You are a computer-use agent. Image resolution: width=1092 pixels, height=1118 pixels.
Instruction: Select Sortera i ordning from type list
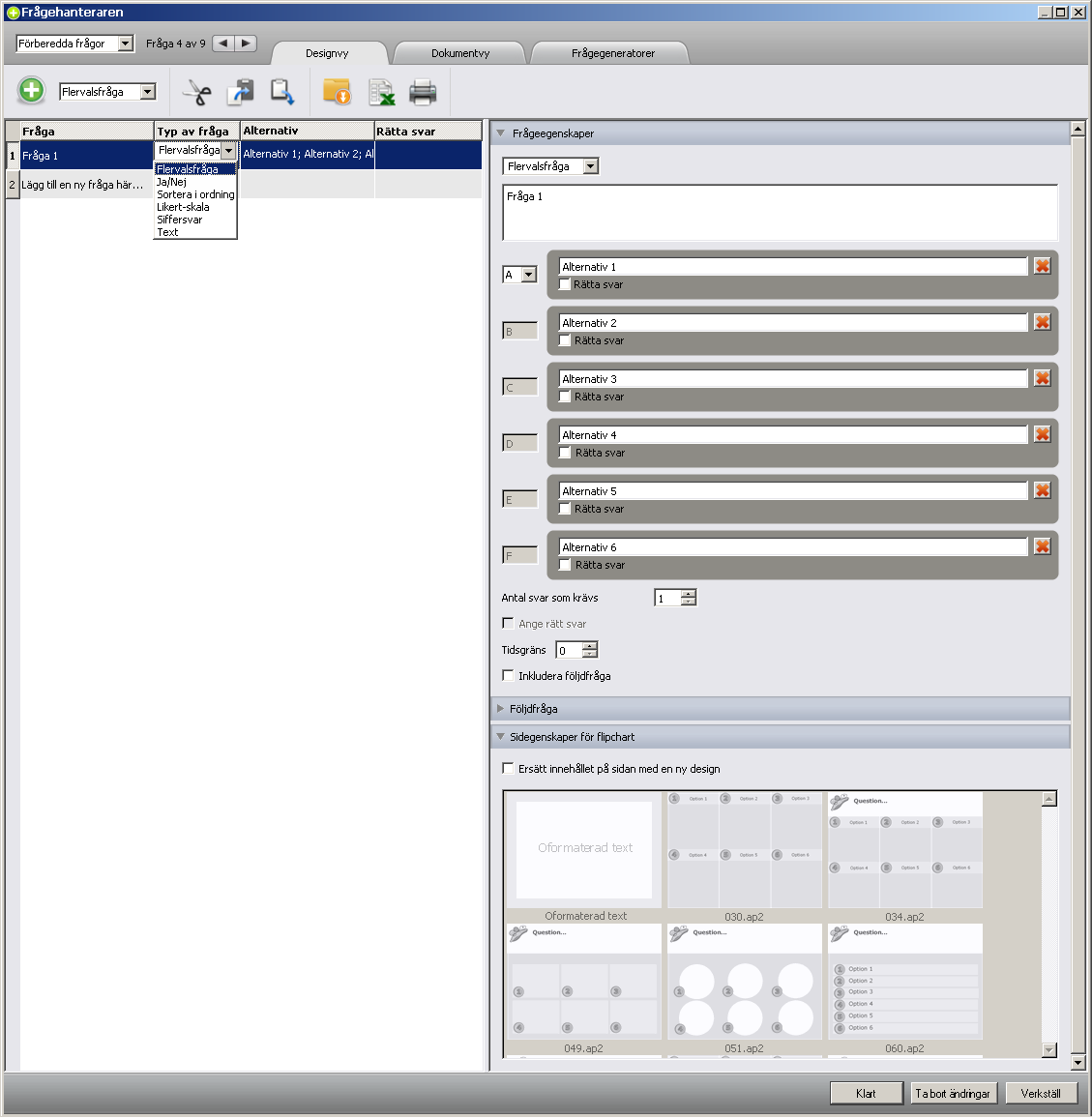coord(194,194)
